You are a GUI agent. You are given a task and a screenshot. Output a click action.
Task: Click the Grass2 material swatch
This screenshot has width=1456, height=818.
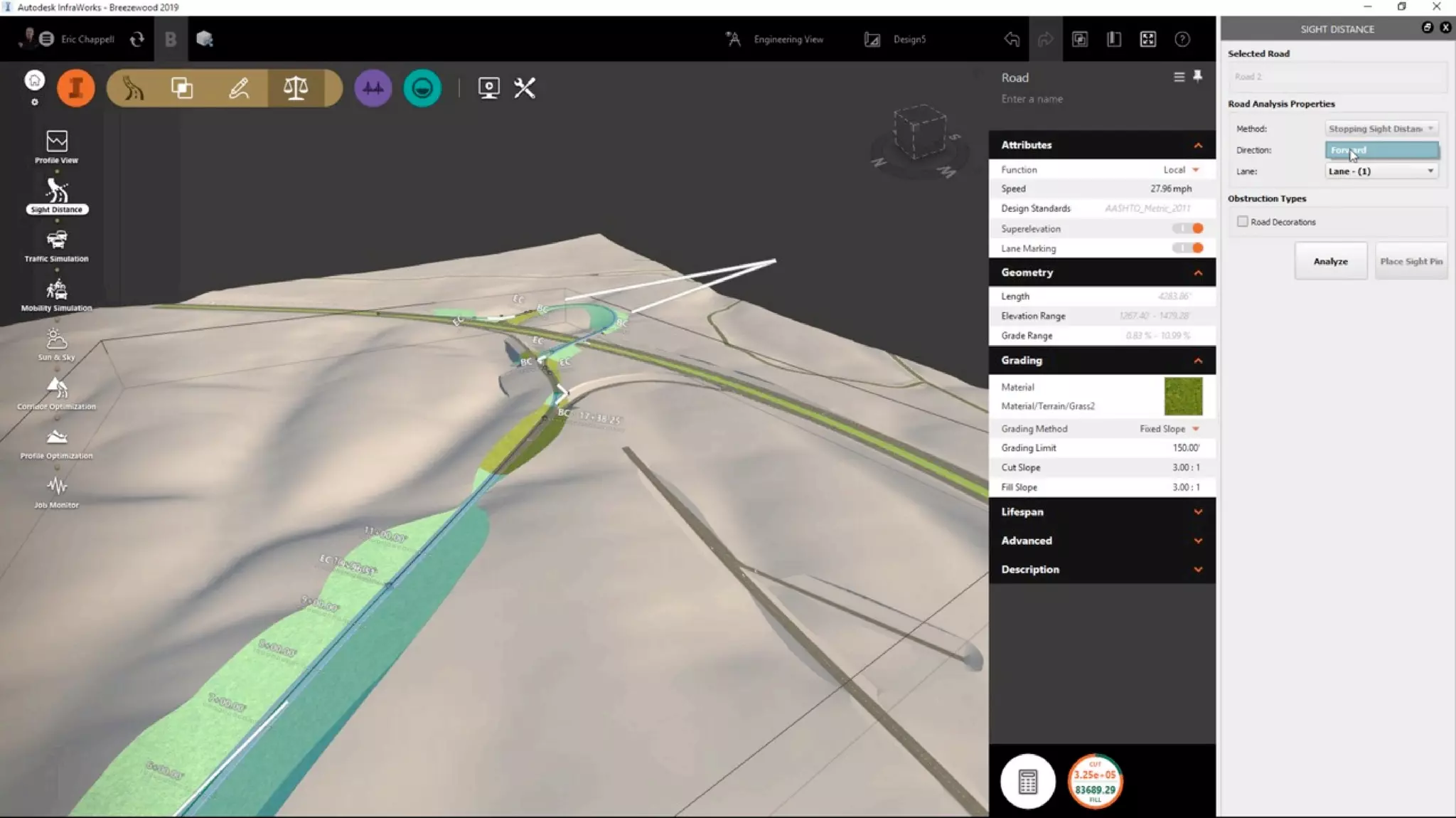point(1183,396)
